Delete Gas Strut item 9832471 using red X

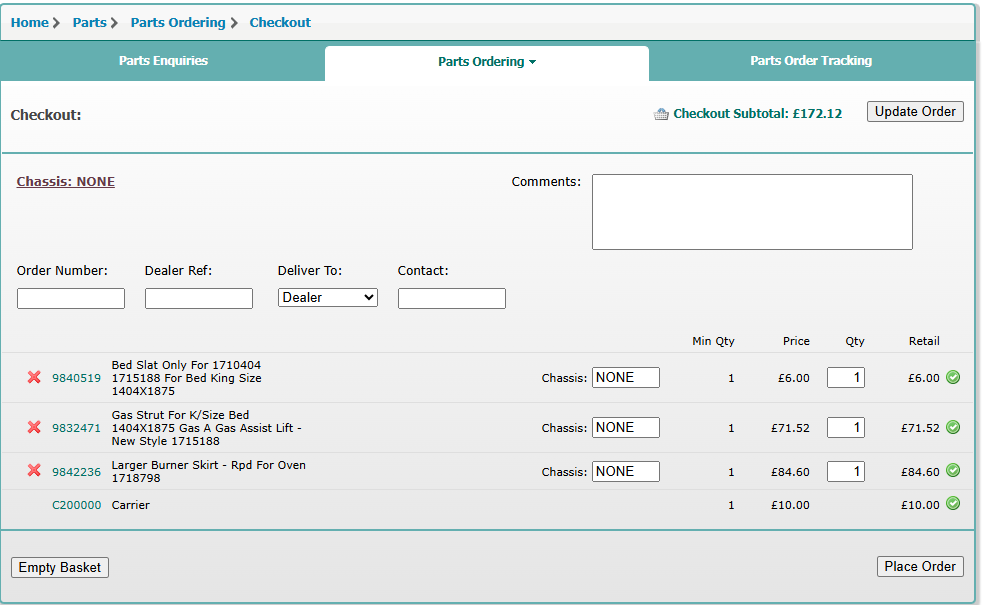[x=34, y=428]
